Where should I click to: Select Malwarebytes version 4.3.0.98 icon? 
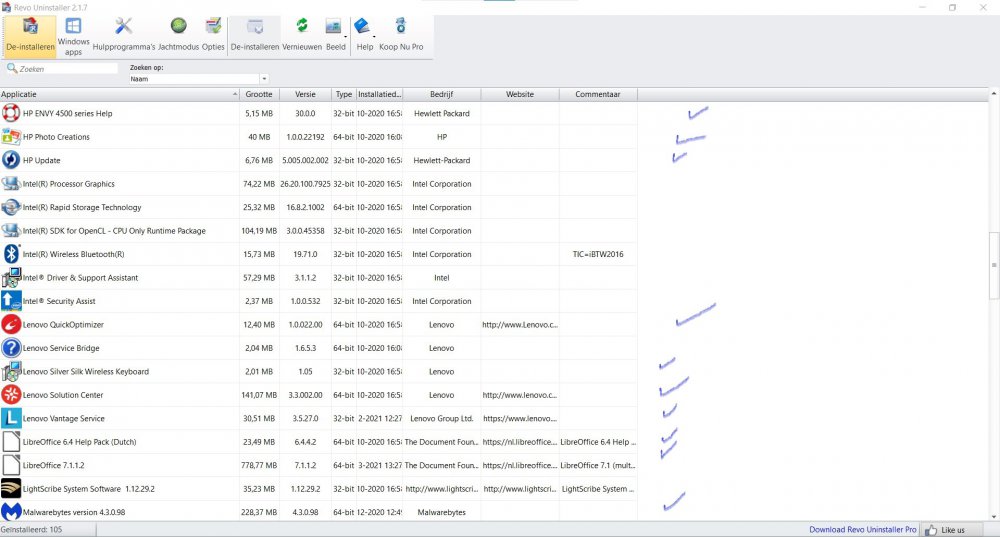[x=11, y=512]
